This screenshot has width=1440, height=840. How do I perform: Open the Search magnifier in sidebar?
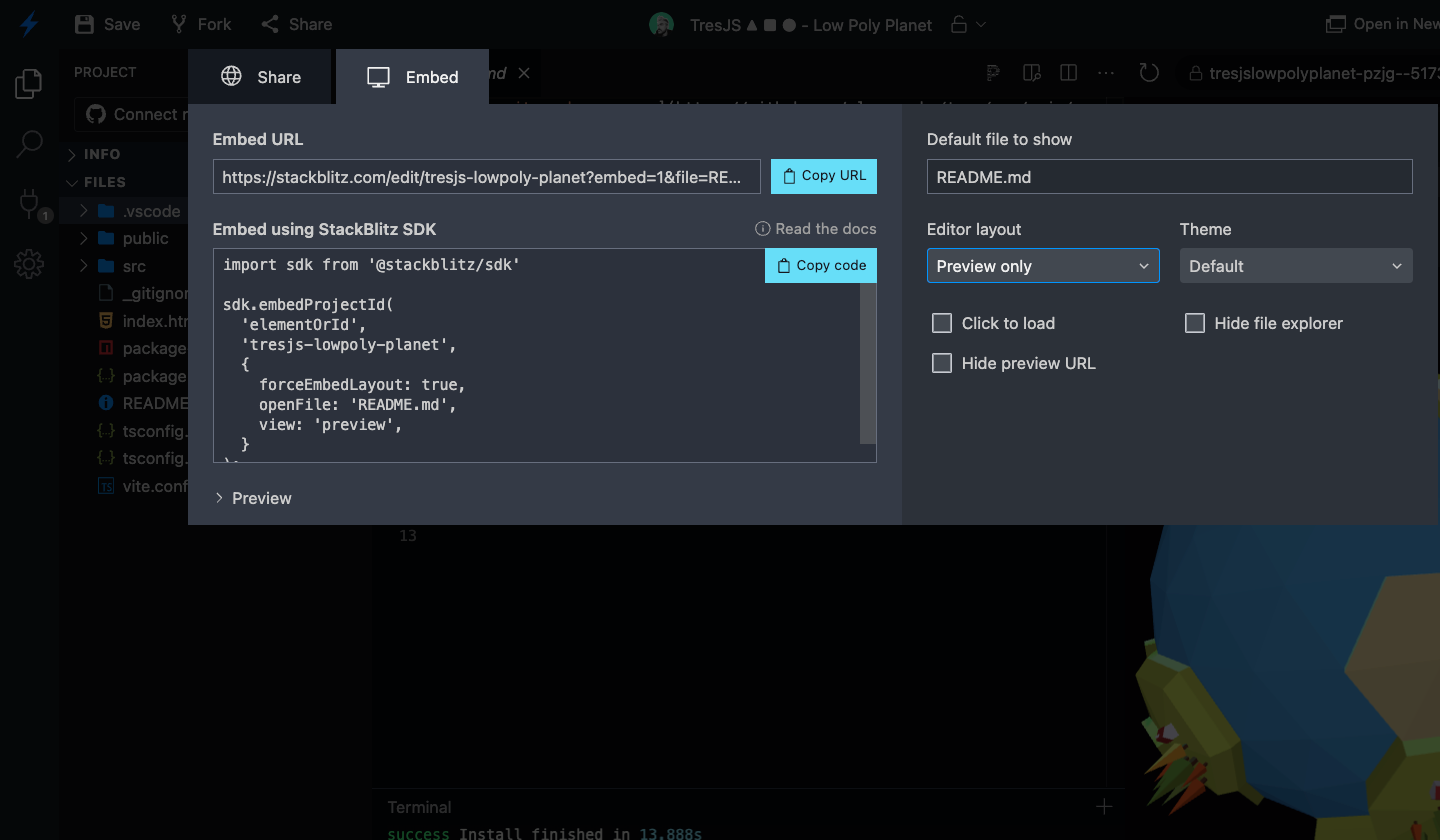29,144
